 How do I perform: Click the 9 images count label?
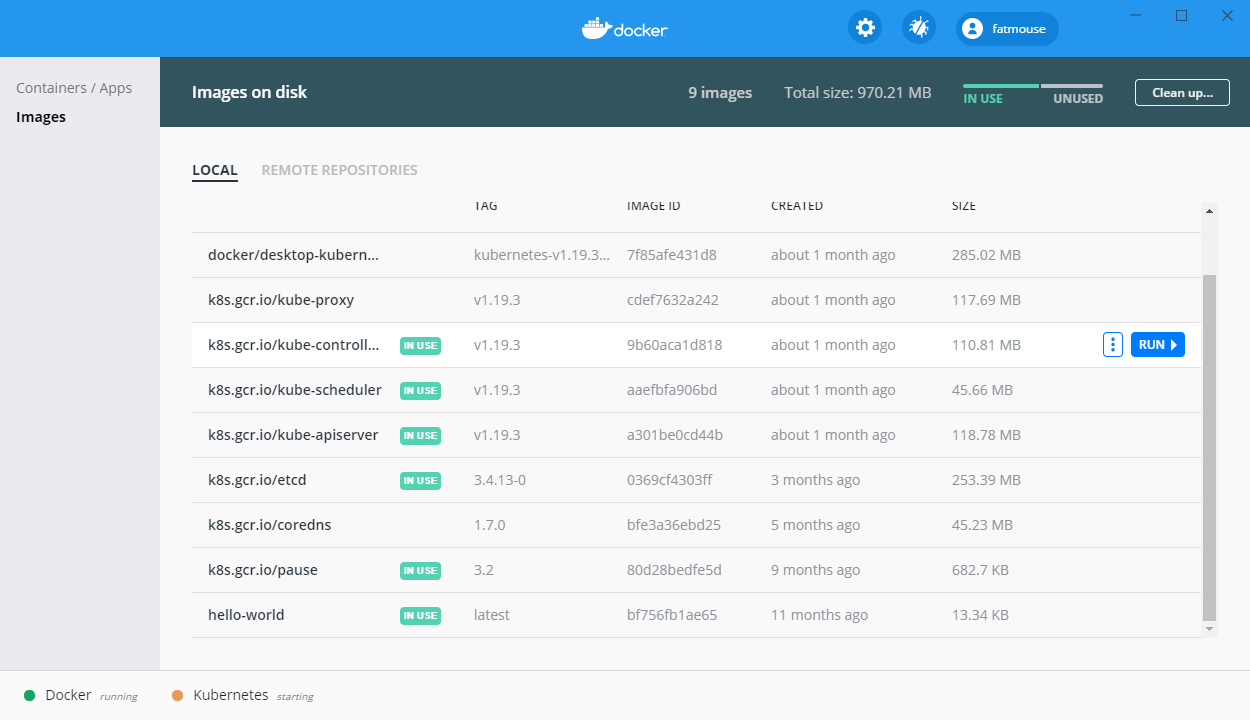click(720, 93)
